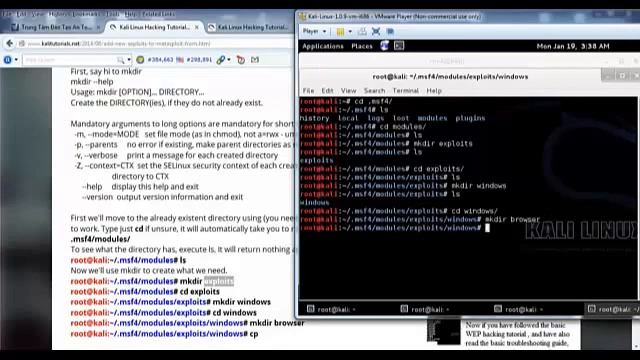Open Related Links in browser menu bar

coord(158,14)
